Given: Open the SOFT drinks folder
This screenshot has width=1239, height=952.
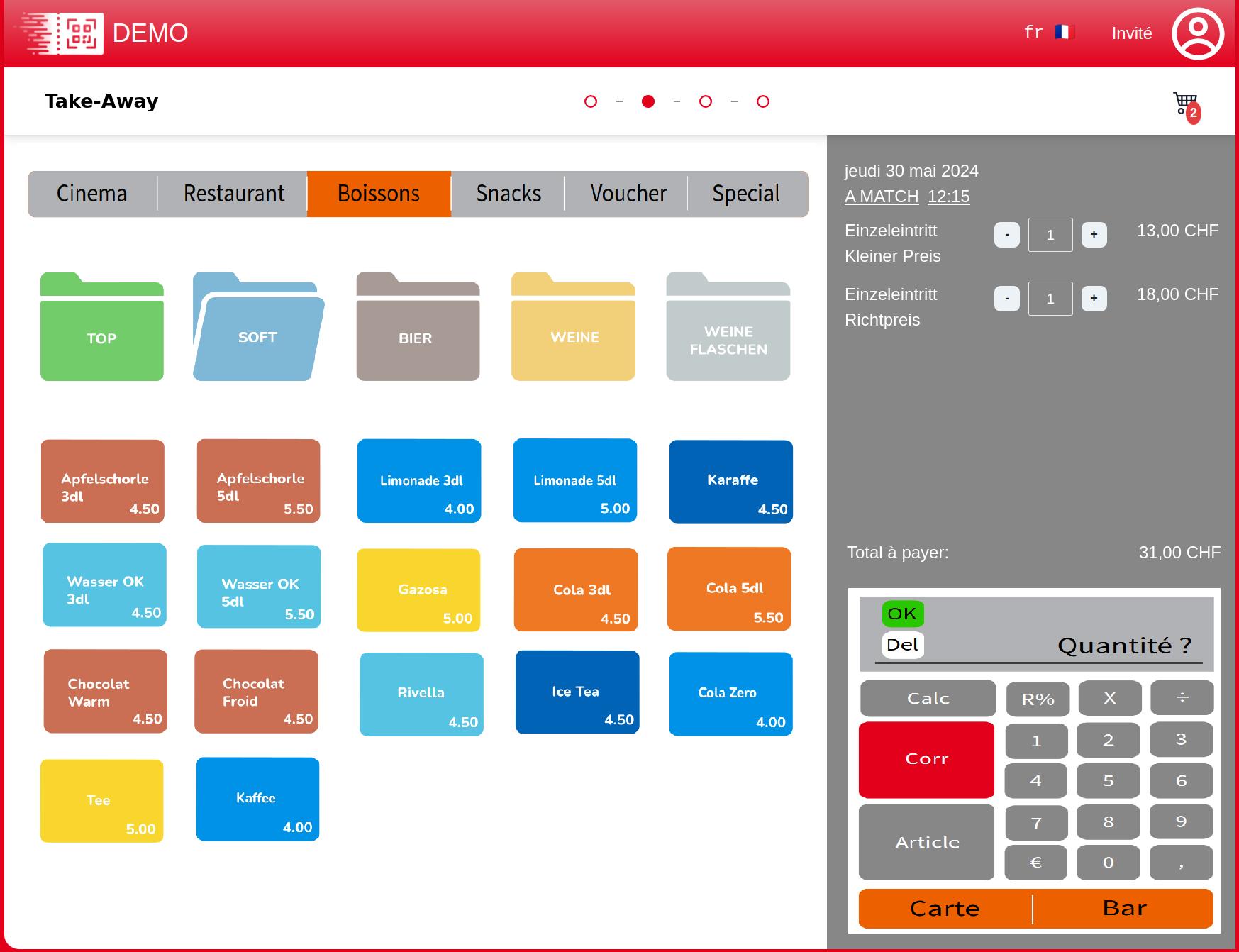Looking at the screenshot, I should click(258, 328).
